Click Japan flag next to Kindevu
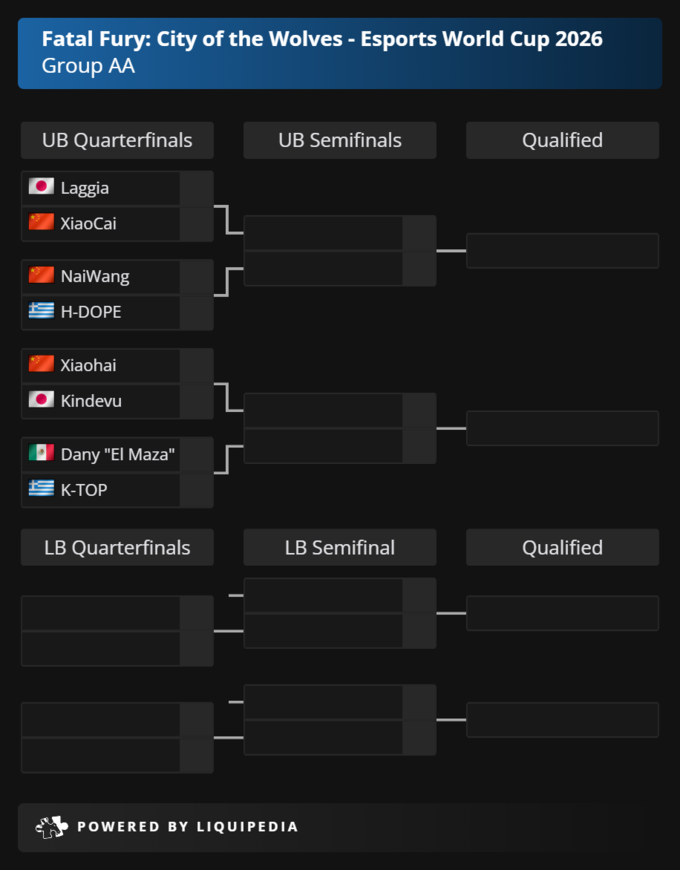This screenshot has width=680, height=870. 41,400
